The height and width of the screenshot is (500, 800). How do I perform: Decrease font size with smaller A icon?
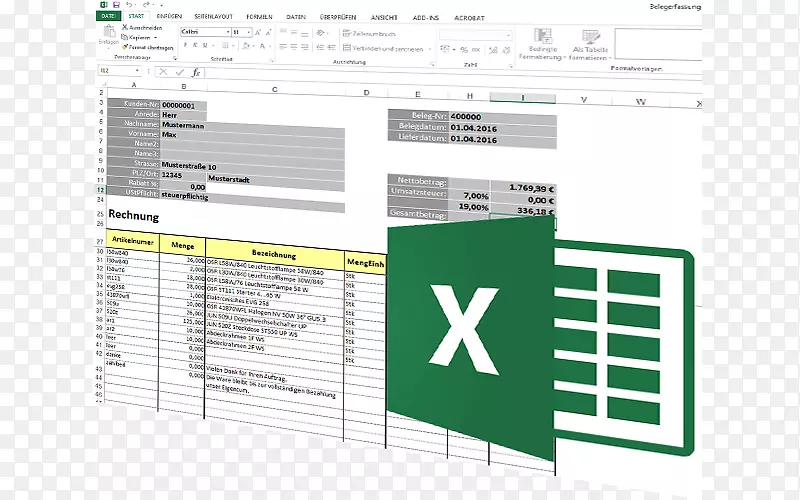pos(268,32)
